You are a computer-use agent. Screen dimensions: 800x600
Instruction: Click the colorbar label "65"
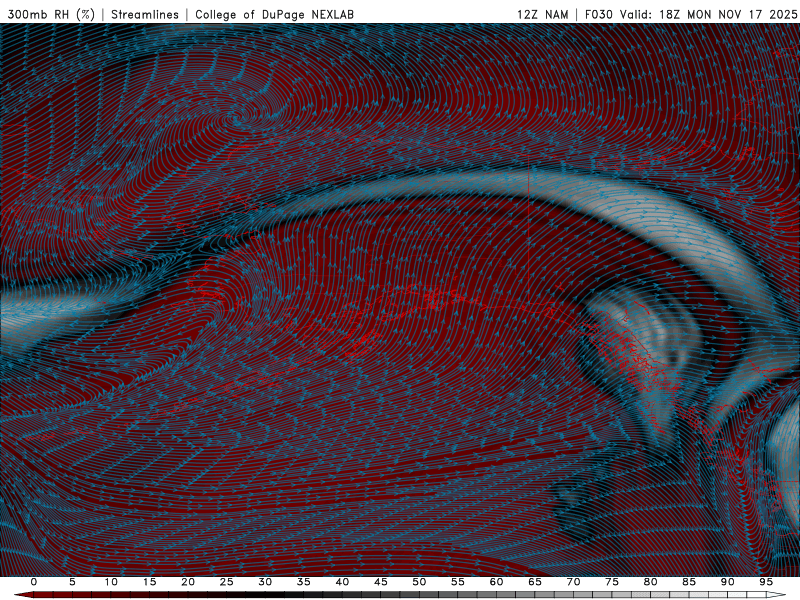point(535,582)
